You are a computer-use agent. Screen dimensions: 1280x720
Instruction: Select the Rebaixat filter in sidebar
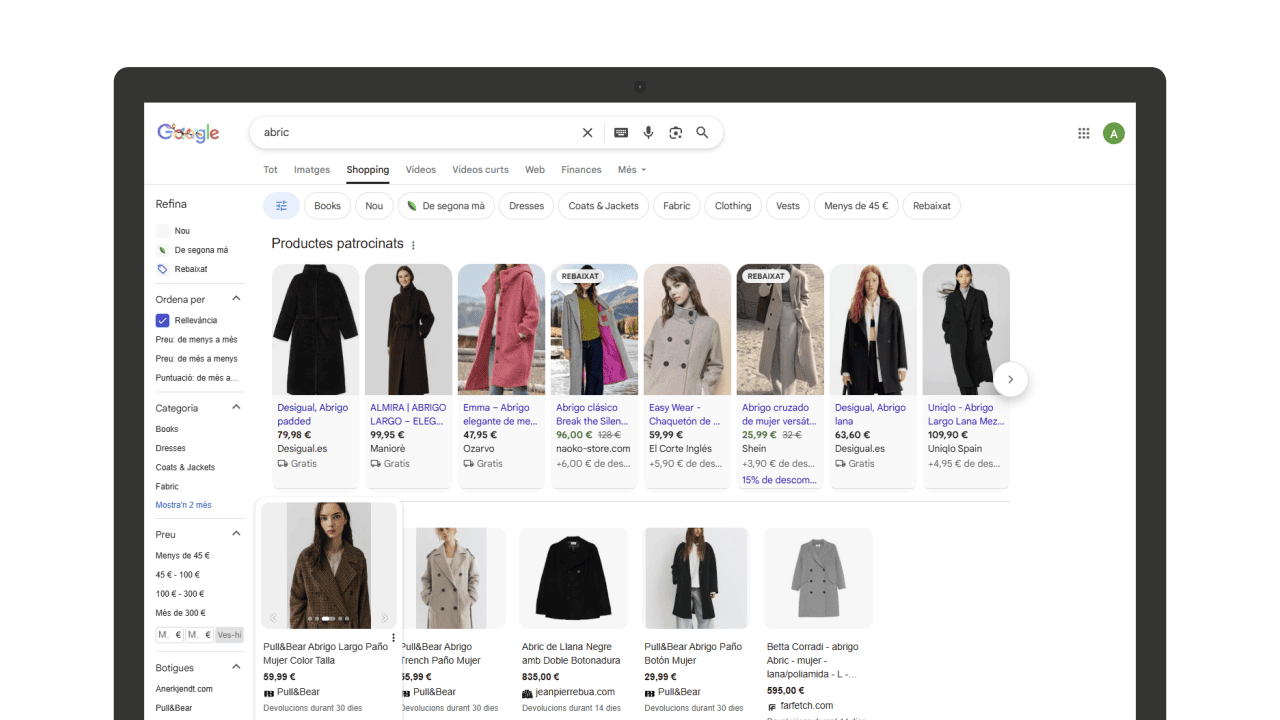coord(191,269)
